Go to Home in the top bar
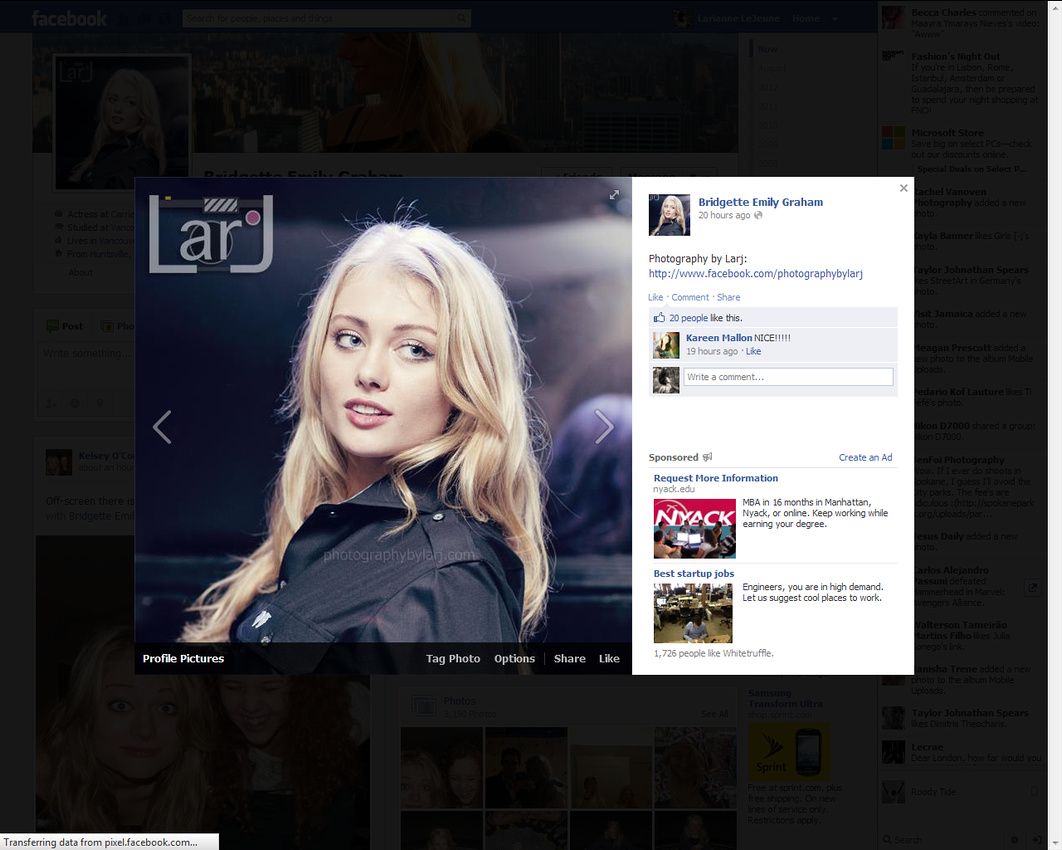The height and width of the screenshot is (850, 1062). 806,19
